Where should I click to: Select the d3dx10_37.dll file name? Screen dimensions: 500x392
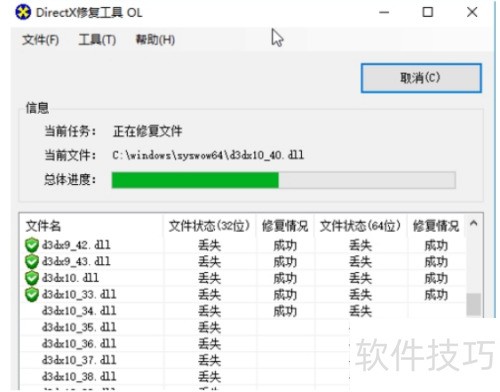[79, 360]
